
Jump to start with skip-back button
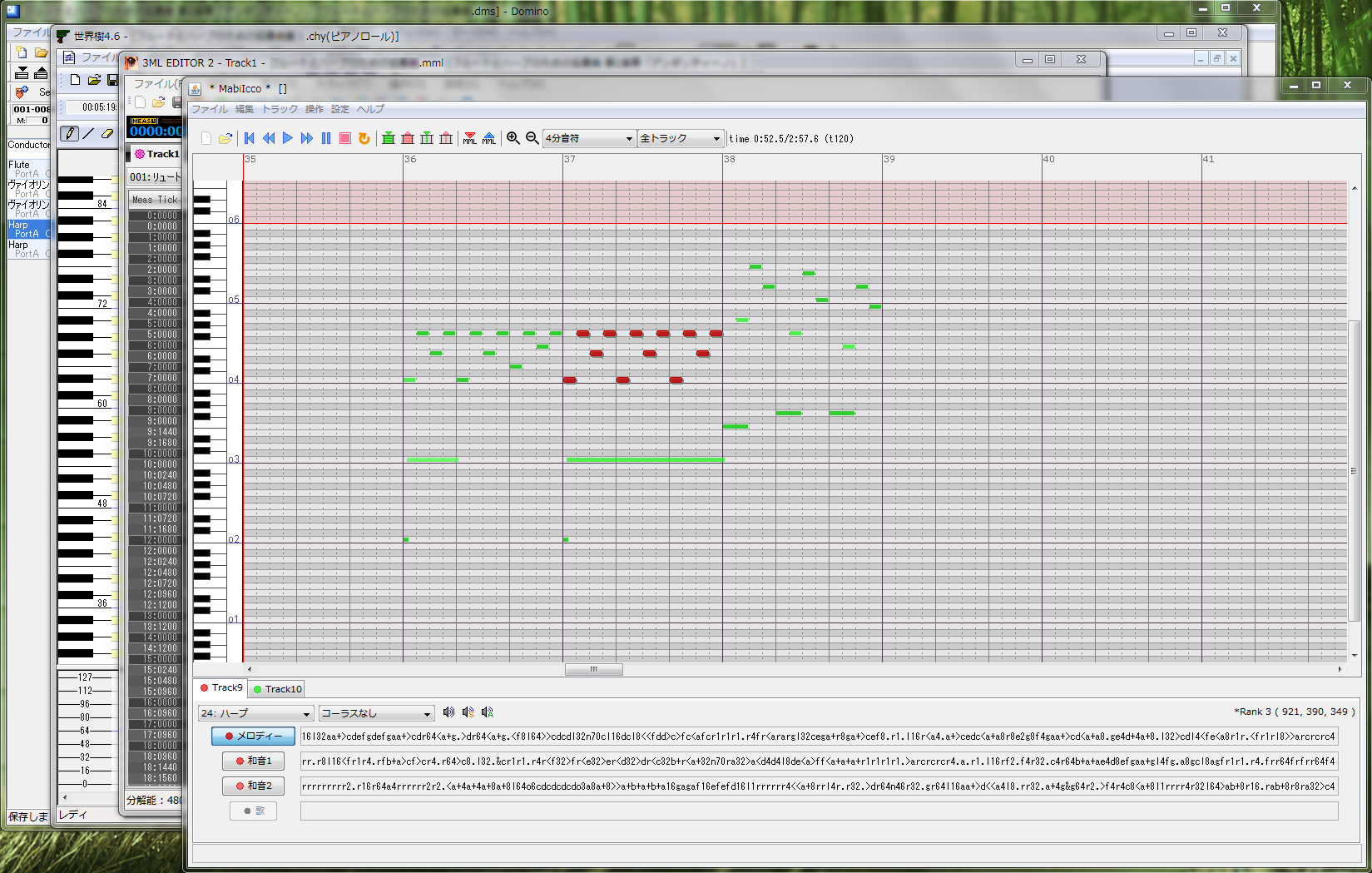249,138
